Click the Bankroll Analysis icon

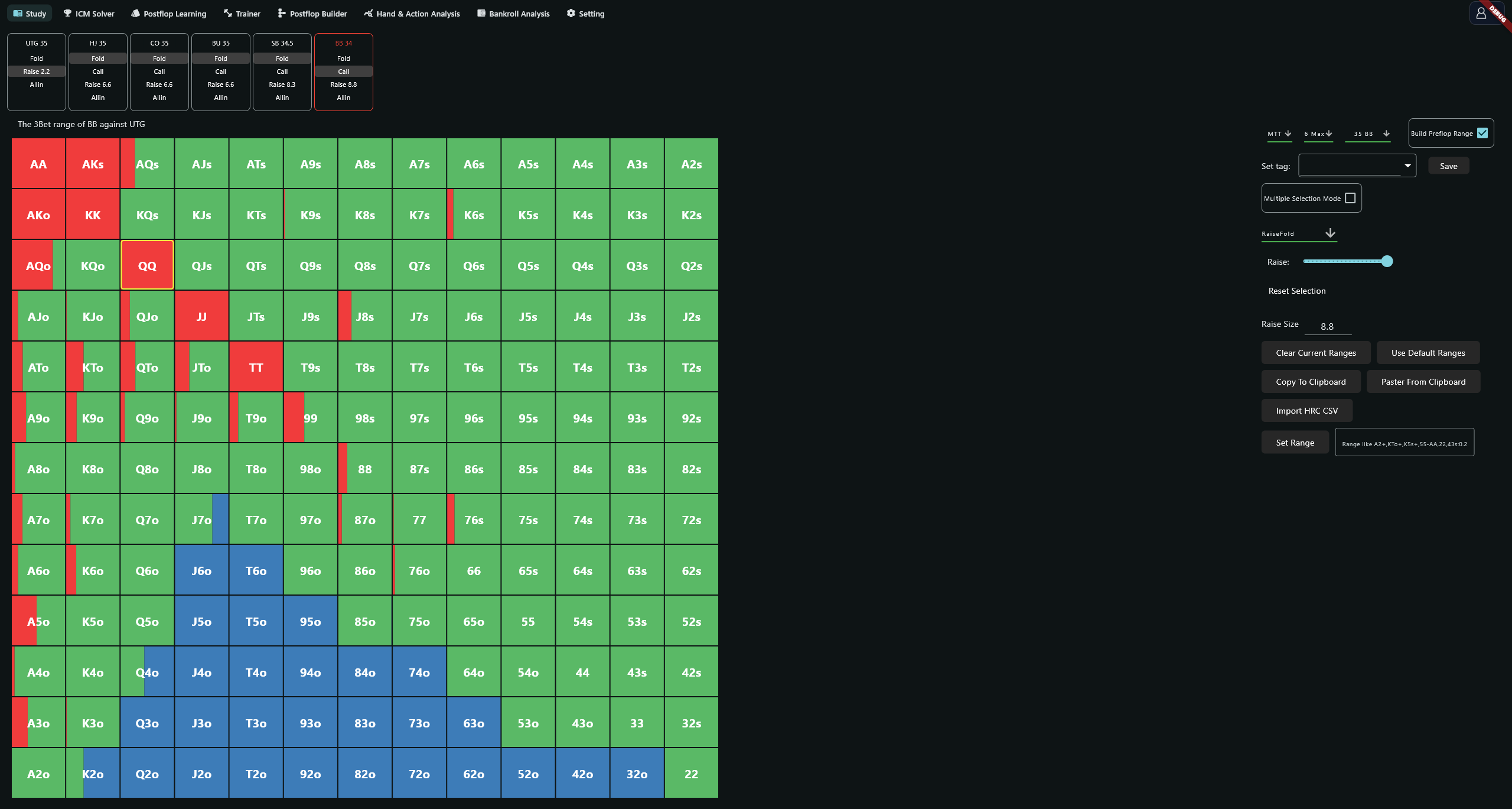pyautogui.click(x=481, y=13)
